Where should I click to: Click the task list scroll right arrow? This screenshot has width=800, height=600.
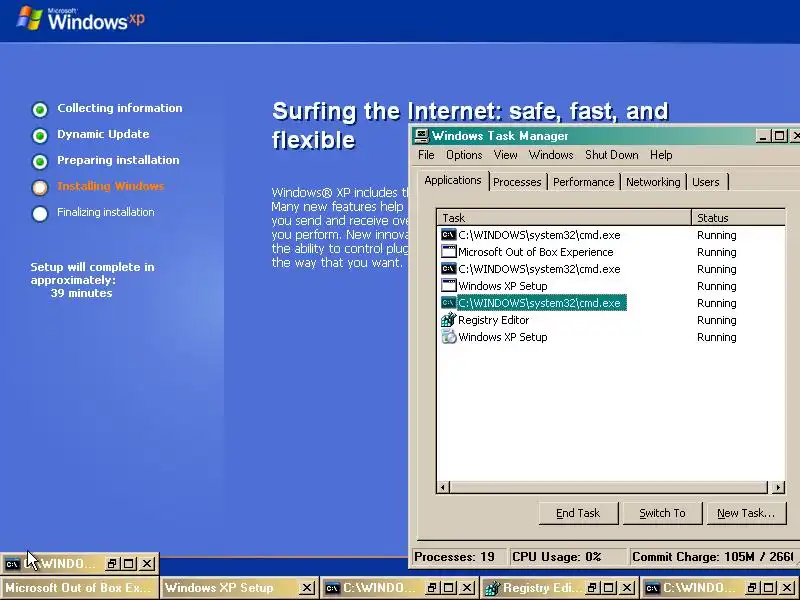(778, 487)
